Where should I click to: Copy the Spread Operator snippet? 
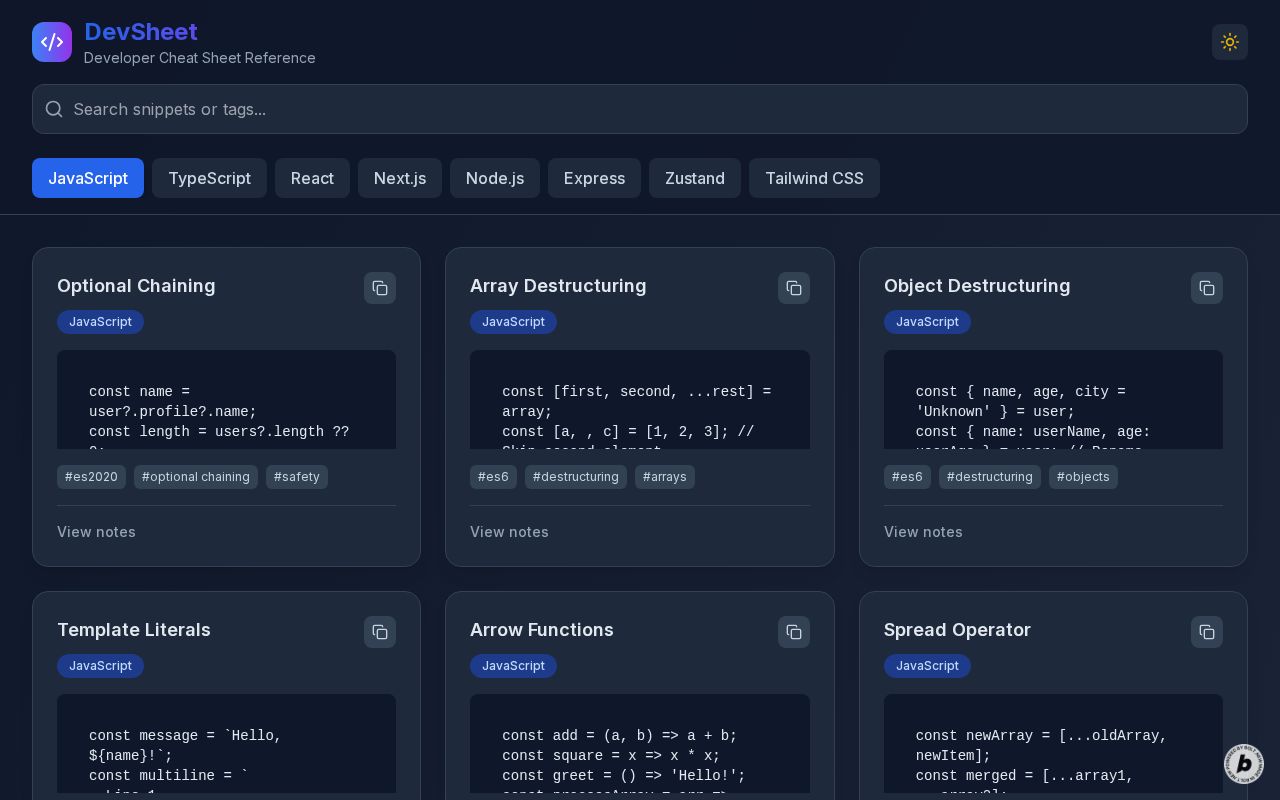pos(1207,632)
